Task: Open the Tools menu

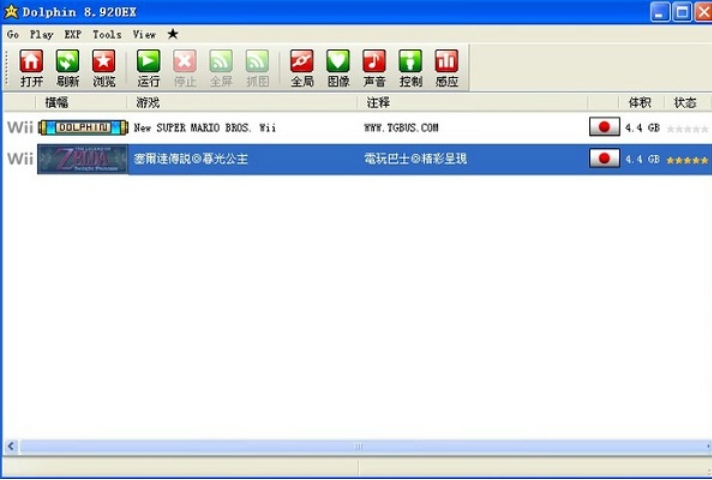Action: tap(107, 35)
